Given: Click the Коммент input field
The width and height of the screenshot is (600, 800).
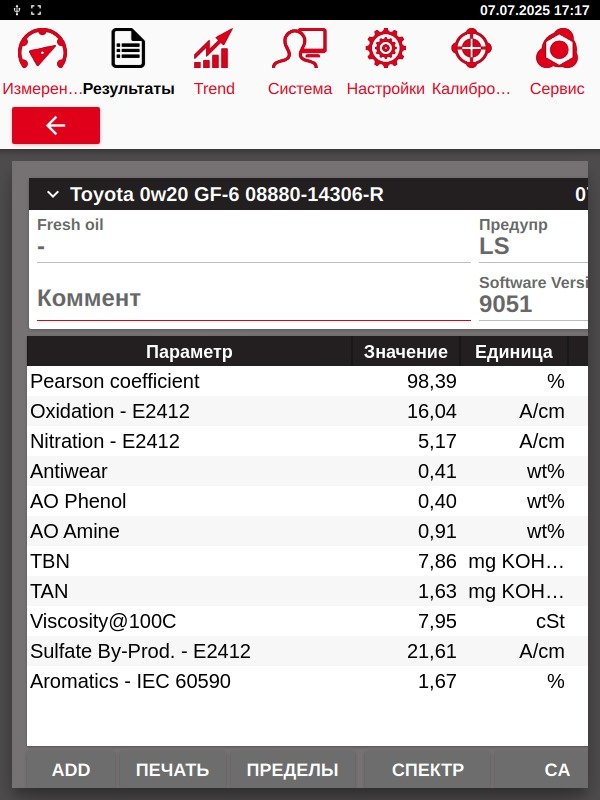Looking at the screenshot, I should pyautogui.click(x=254, y=298).
